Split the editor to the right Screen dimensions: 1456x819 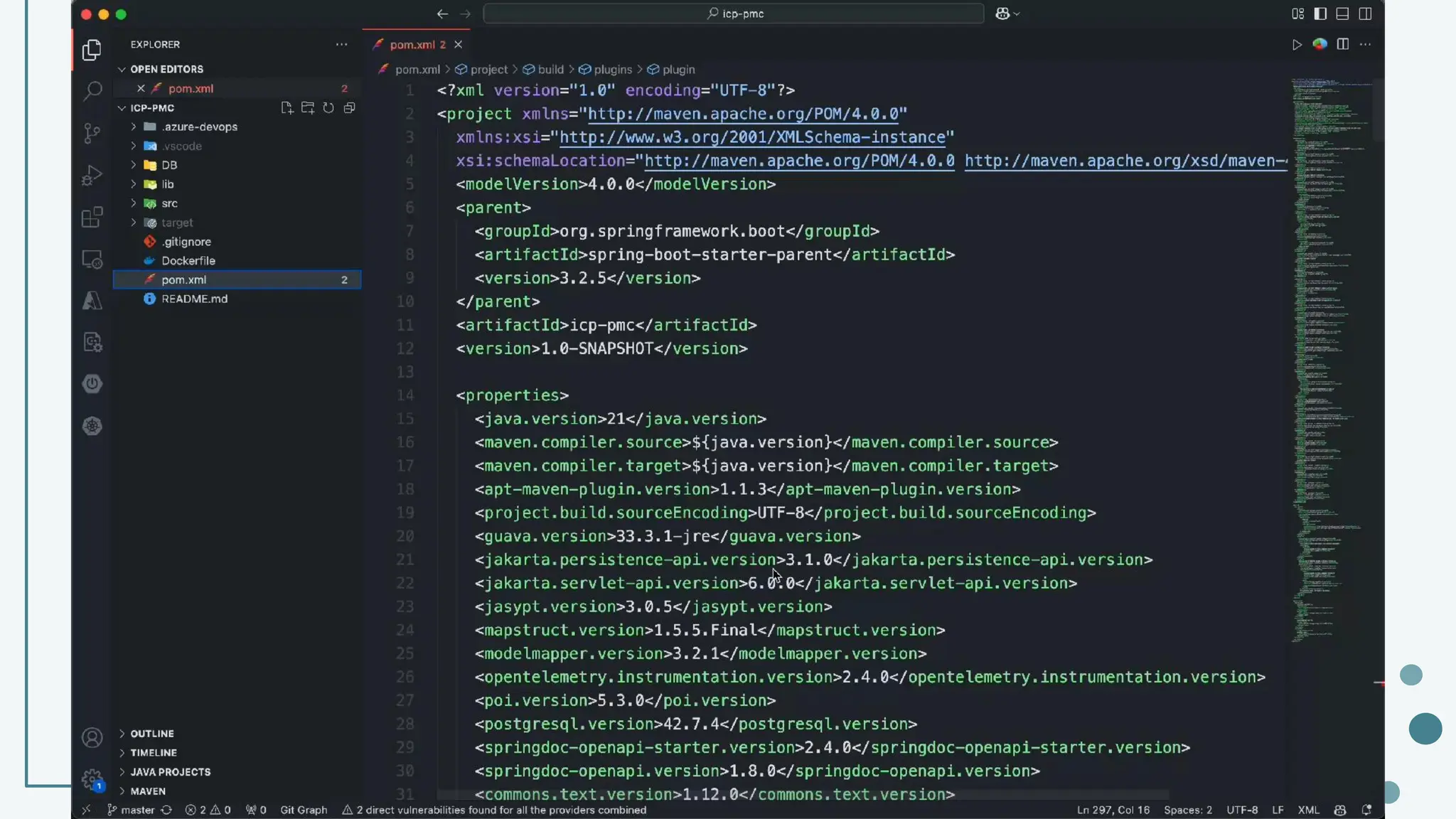coord(1342,45)
